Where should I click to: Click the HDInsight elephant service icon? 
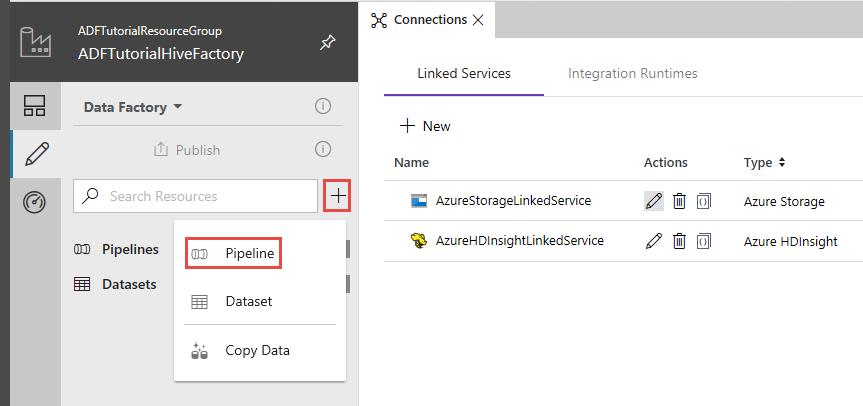click(x=418, y=241)
